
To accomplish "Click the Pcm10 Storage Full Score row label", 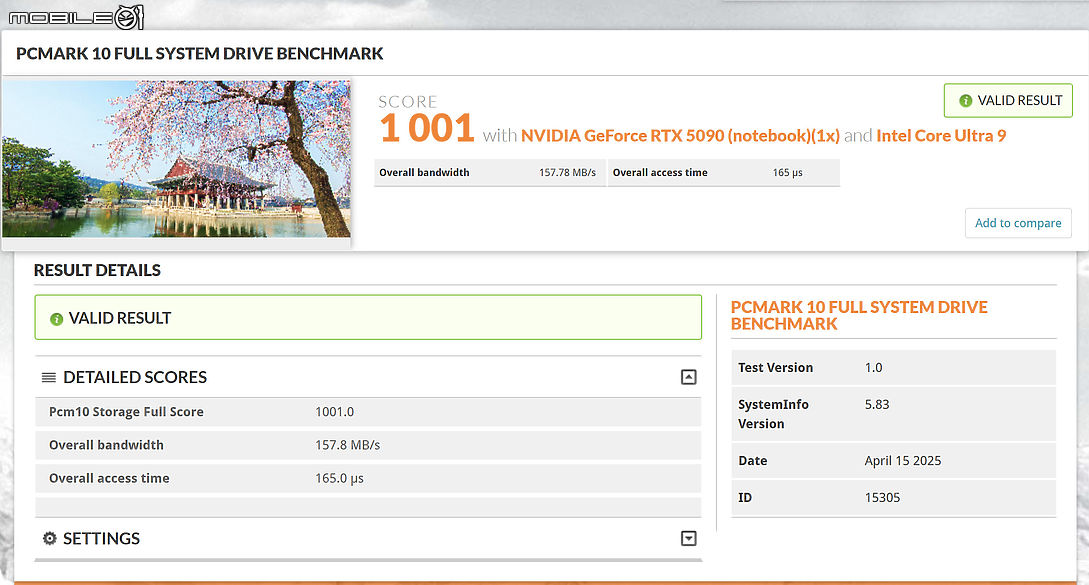I will [126, 412].
